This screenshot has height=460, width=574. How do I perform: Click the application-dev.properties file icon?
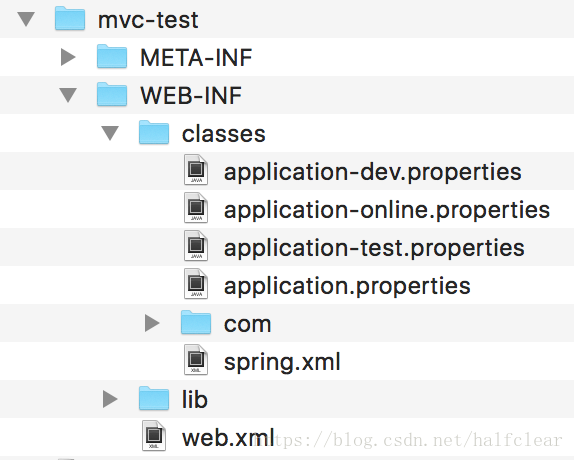coord(196,170)
